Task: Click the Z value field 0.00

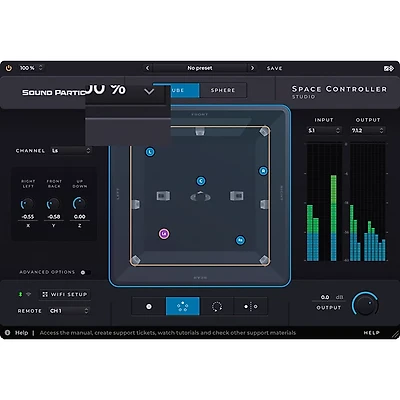Action: point(80,217)
